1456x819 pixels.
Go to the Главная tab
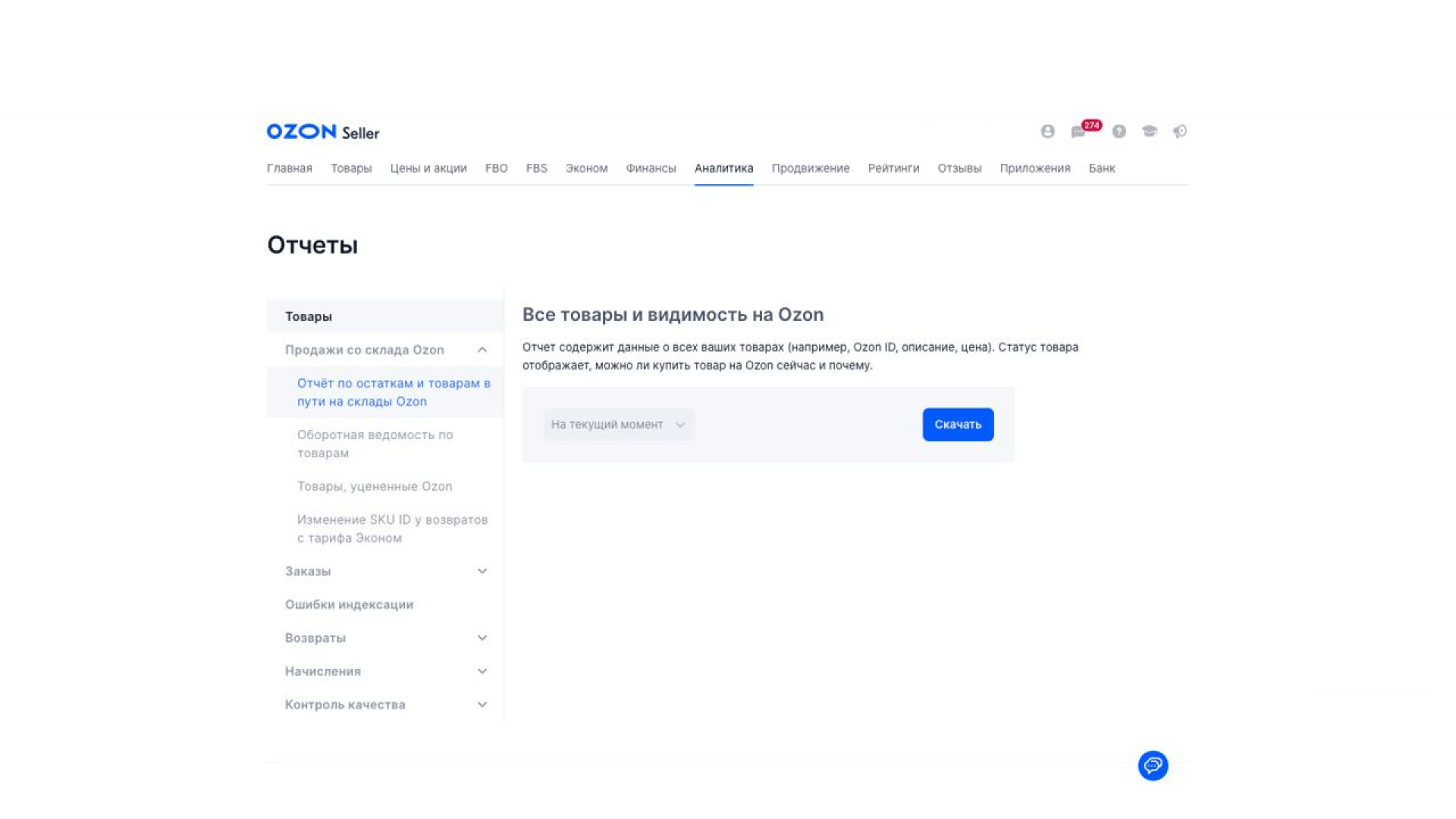290,168
